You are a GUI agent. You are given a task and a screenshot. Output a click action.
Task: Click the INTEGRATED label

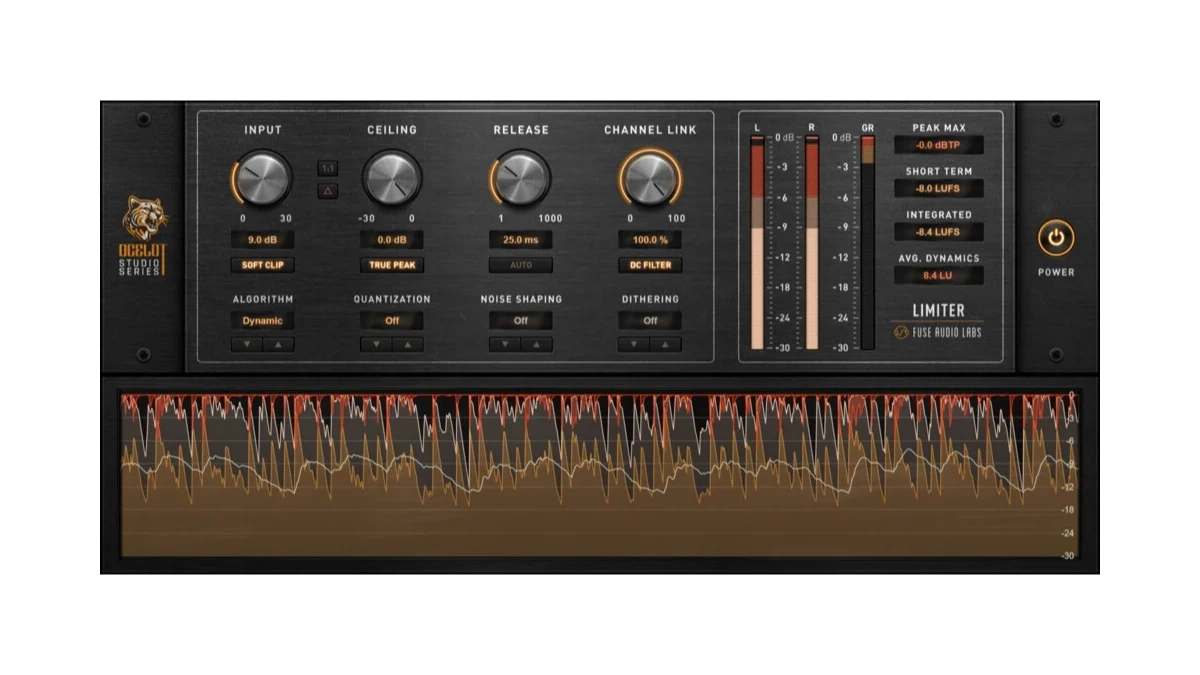(x=939, y=215)
